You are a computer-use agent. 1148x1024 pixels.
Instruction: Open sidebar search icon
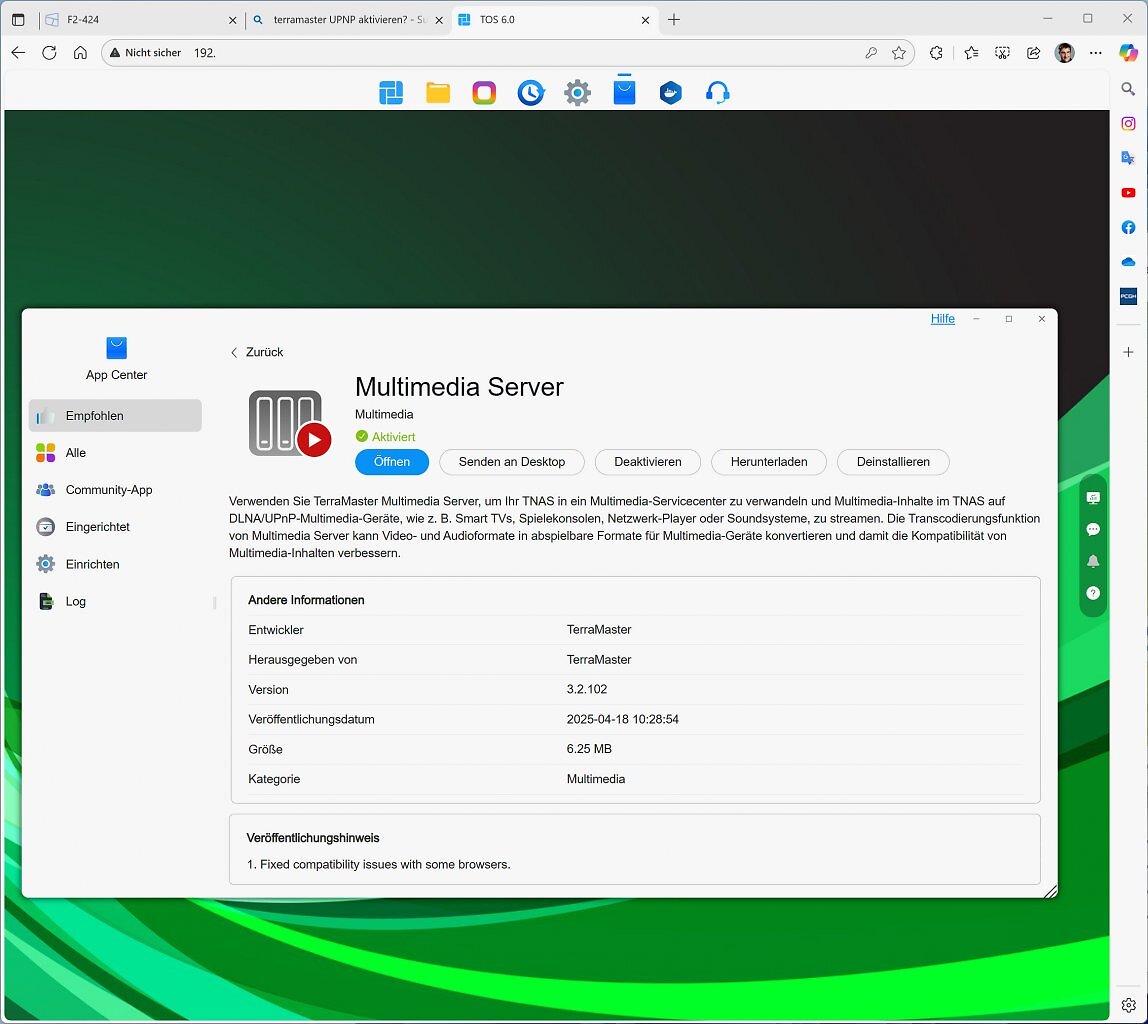coord(1128,89)
